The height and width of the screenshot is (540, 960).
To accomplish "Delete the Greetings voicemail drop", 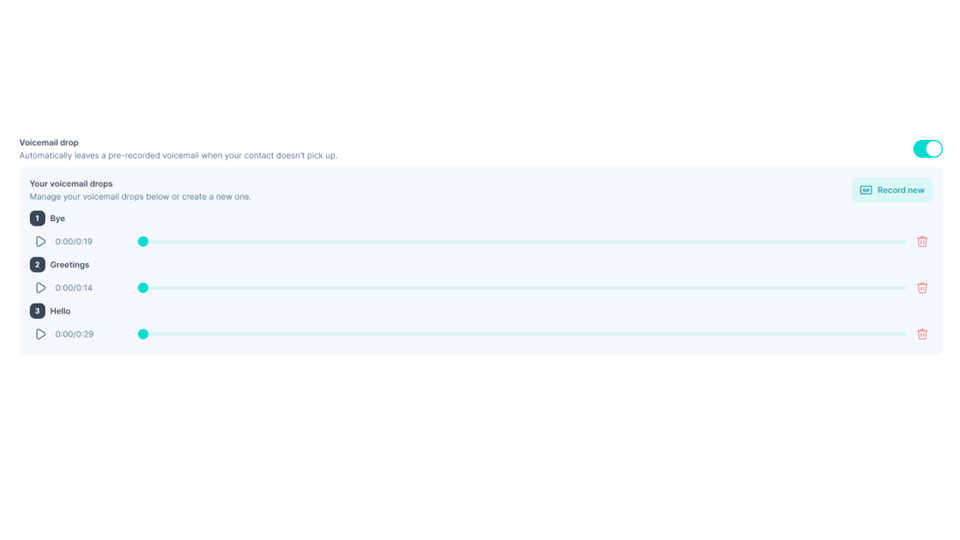I will pos(922,288).
